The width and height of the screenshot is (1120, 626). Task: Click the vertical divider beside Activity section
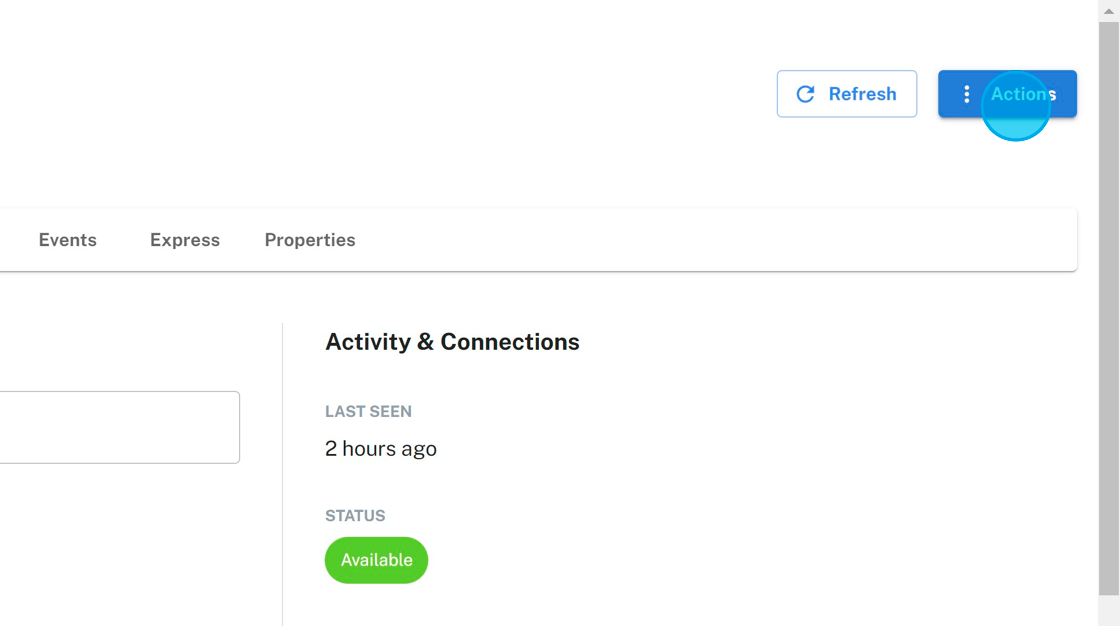[x=282, y=470]
